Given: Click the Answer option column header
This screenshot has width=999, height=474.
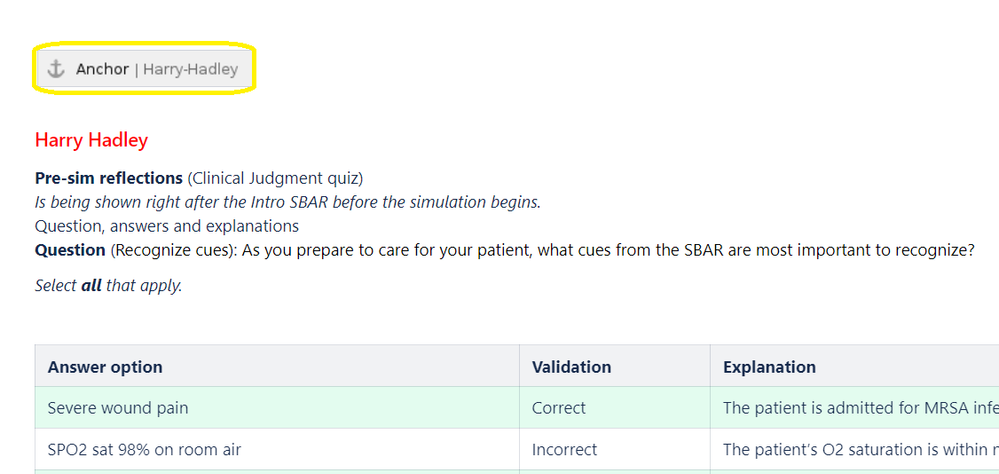Looking at the screenshot, I should click(105, 367).
